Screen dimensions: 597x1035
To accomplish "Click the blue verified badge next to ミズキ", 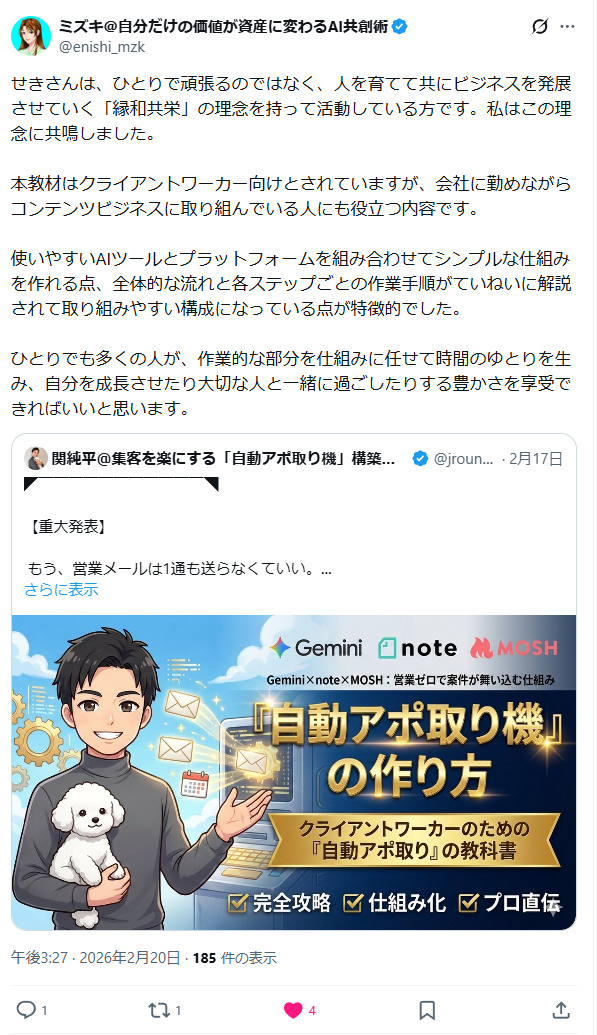I will pos(400,26).
